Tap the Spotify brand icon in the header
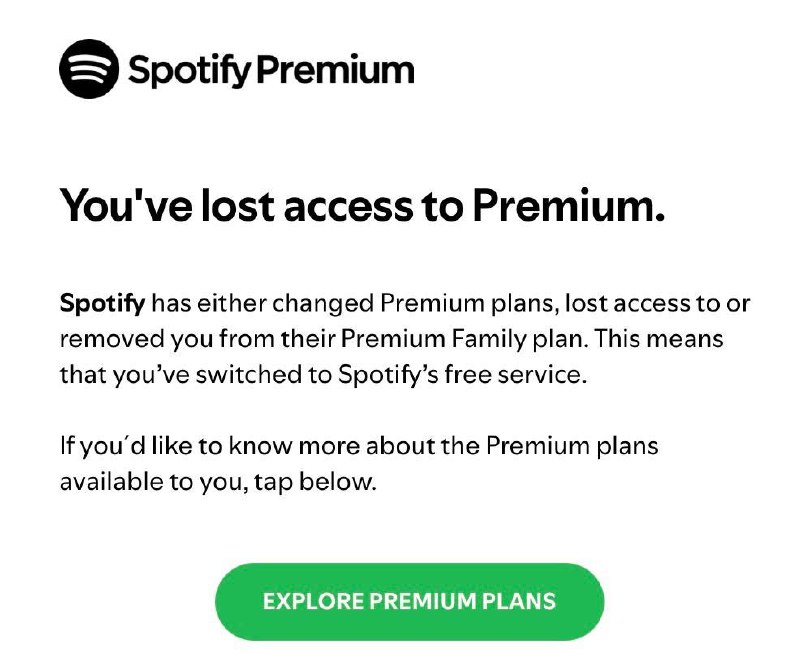This screenshot has width=800, height=657. pos(90,69)
